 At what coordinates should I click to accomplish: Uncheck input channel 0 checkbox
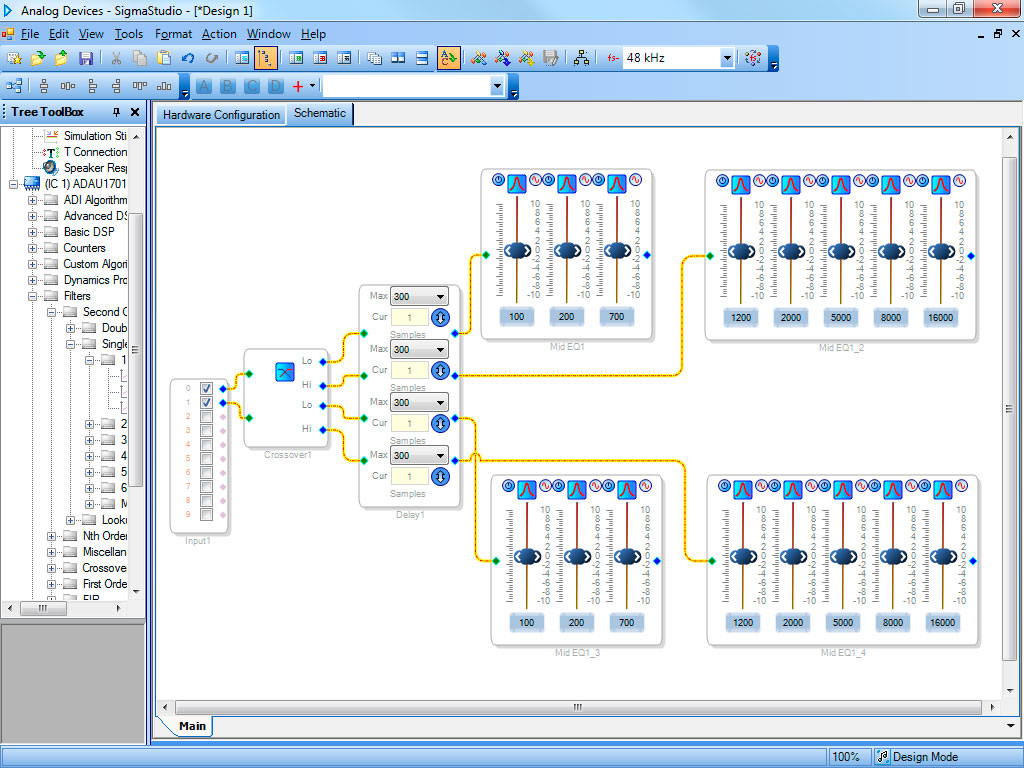(206, 388)
